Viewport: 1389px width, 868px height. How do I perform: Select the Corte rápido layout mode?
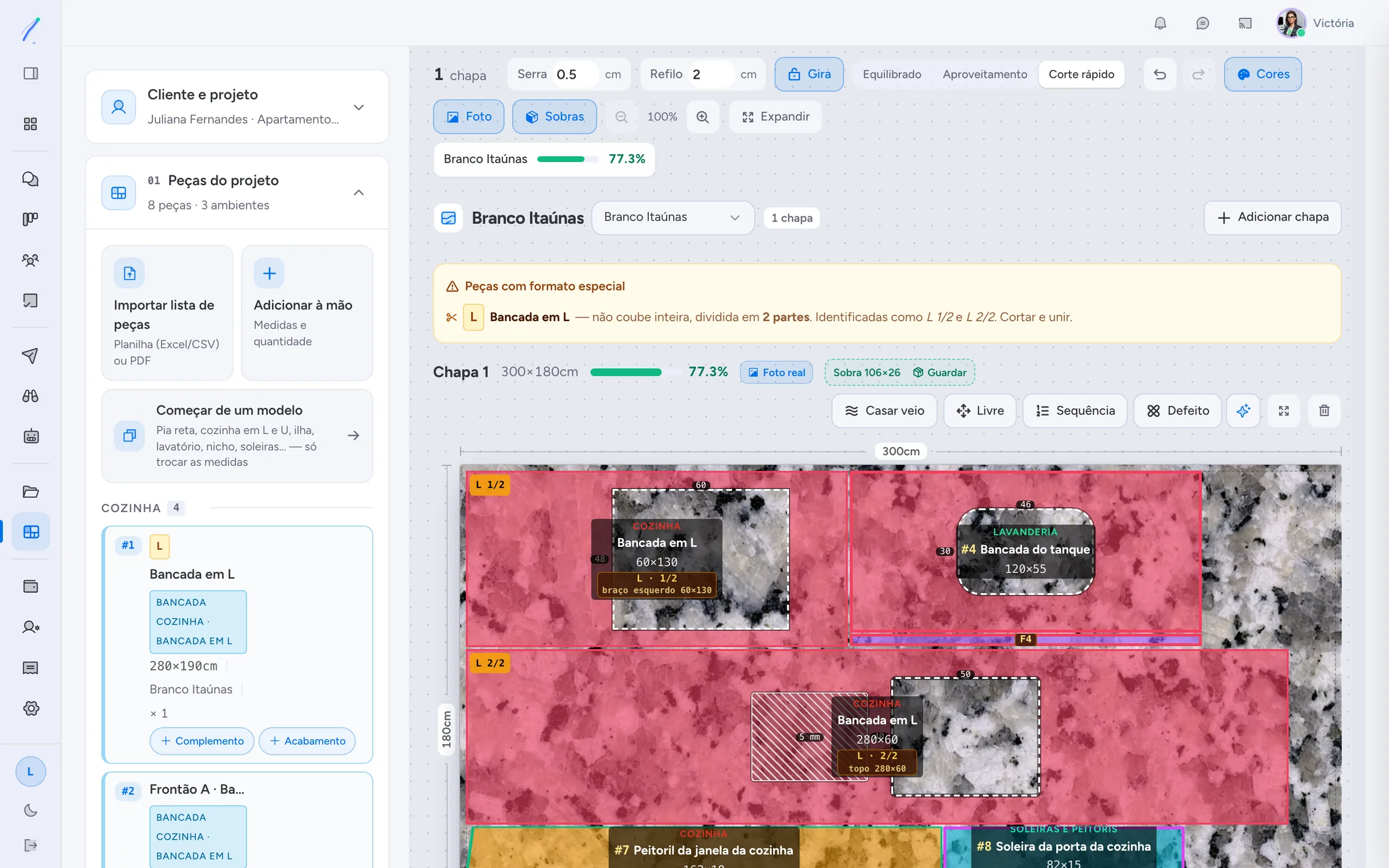(x=1081, y=74)
